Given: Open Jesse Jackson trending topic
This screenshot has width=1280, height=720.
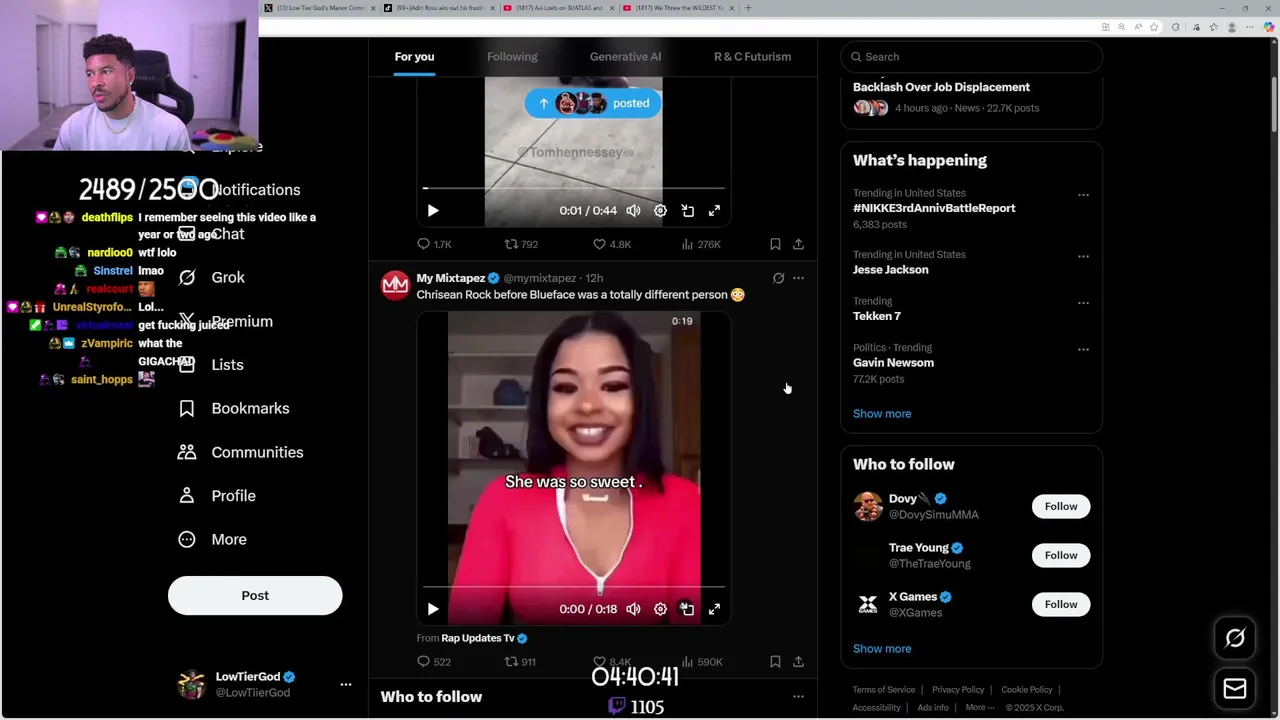Looking at the screenshot, I should click(x=890, y=270).
